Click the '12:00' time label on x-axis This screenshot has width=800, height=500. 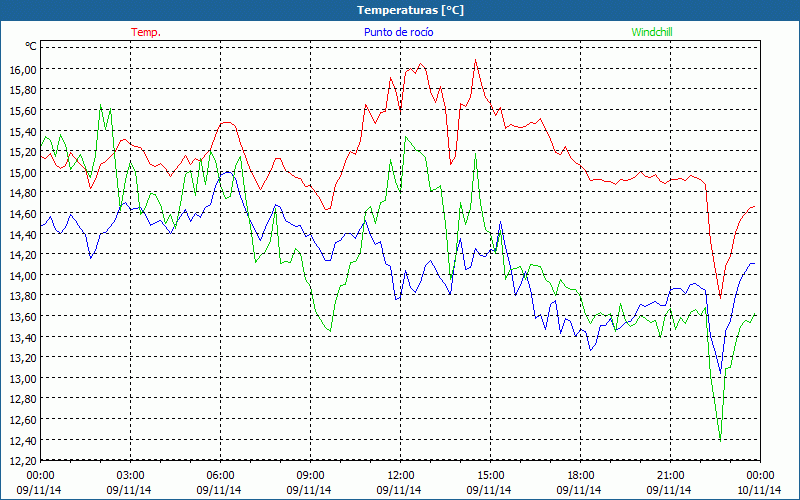click(401, 476)
